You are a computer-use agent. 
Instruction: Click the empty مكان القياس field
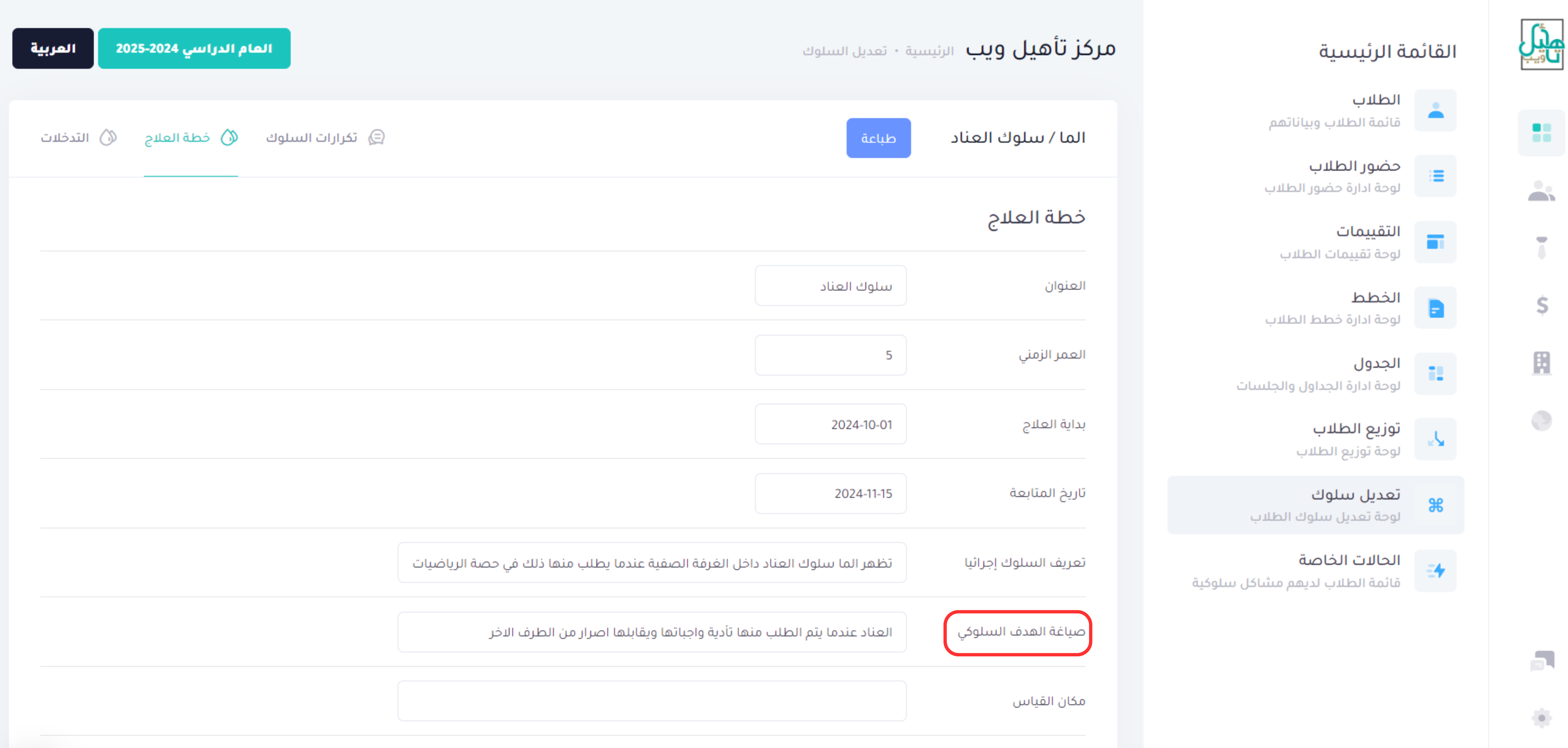tap(652, 701)
